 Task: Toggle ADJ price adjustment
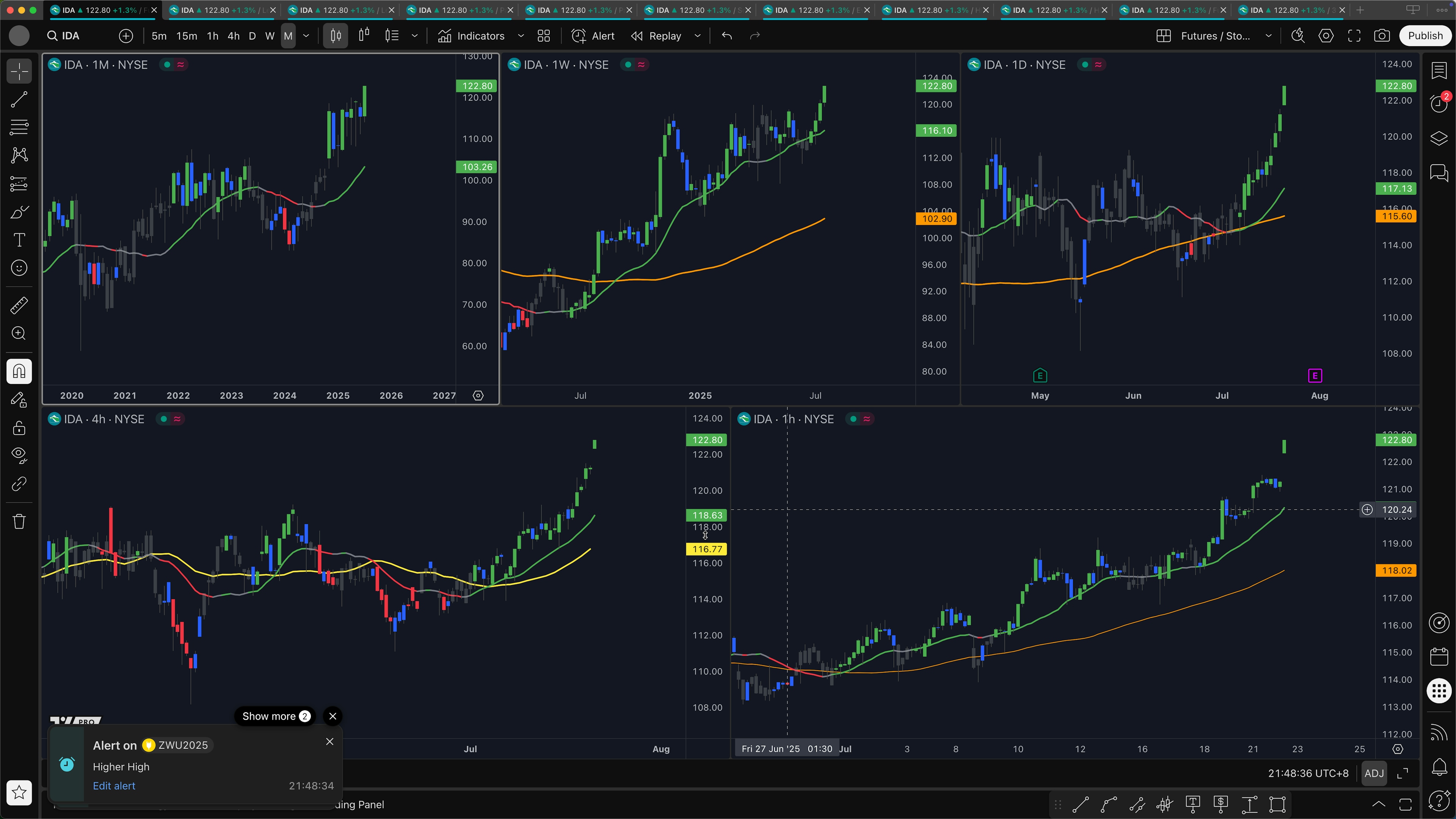pyautogui.click(x=1374, y=773)
